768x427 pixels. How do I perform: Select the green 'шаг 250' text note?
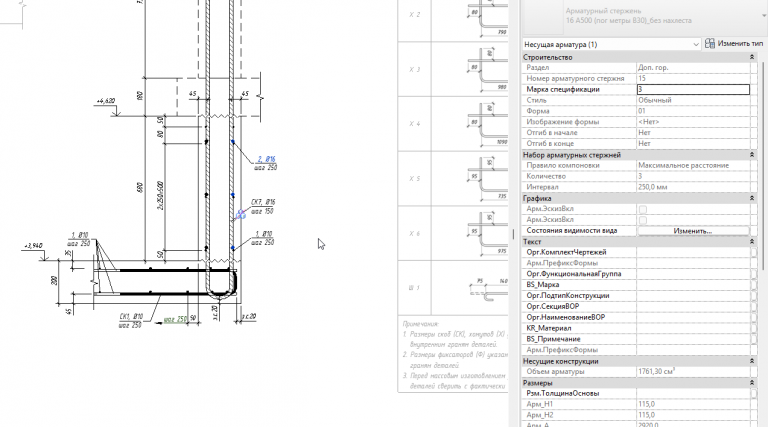(175, 319)
